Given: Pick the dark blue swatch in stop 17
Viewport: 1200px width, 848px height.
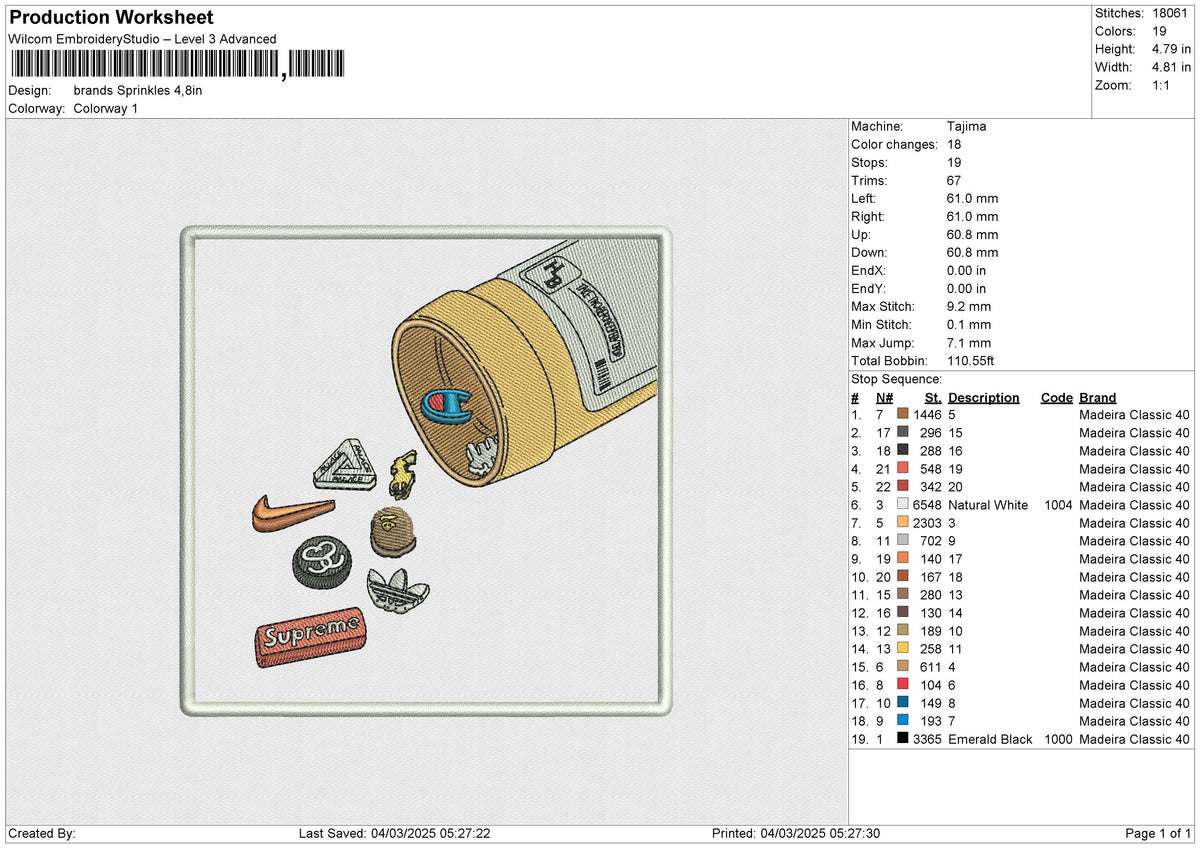Looking at the screenshot, I should click(x=903, y=703).
